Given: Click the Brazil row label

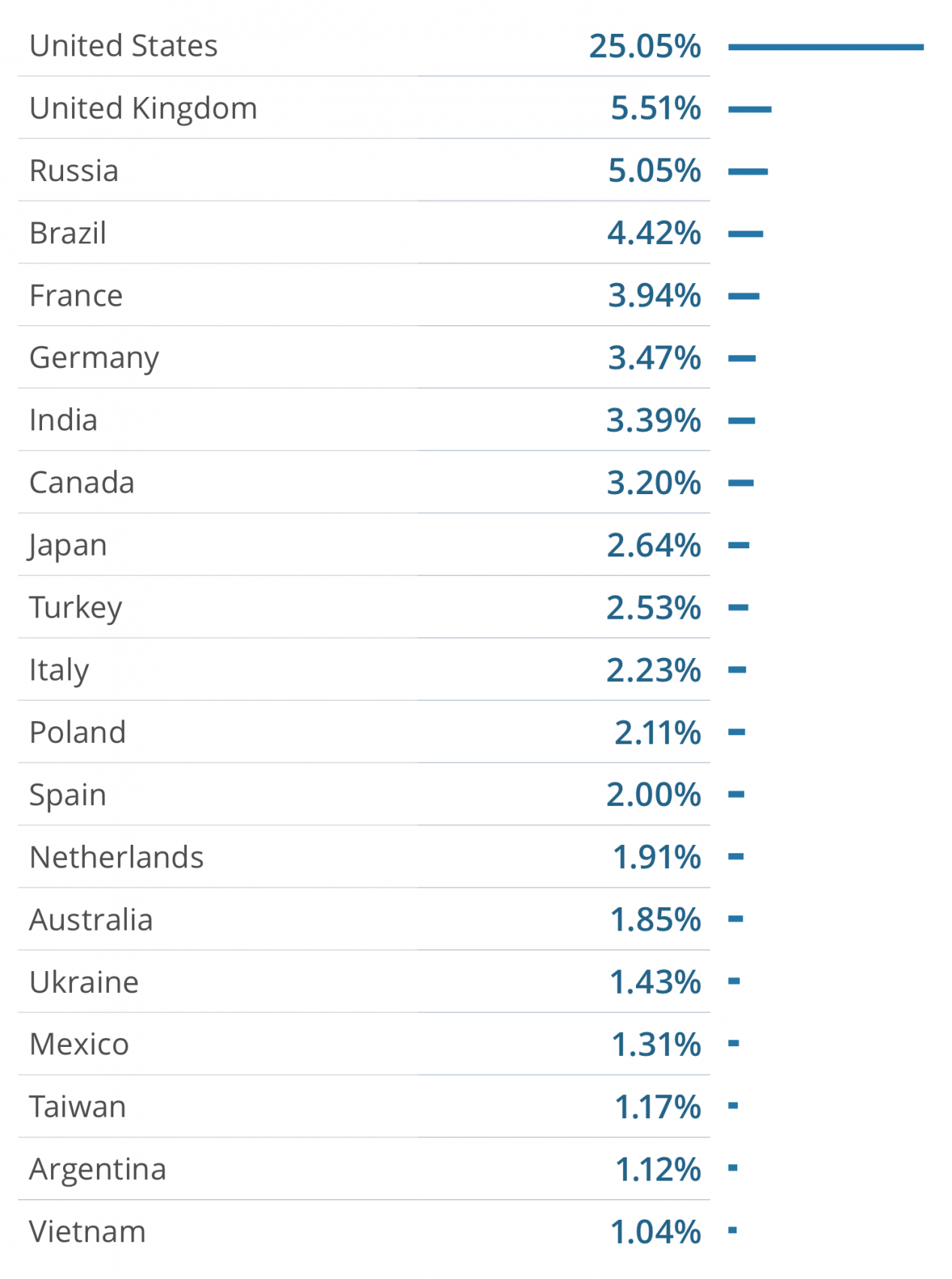Looking at the screenshot, I should [x=68, y=234].
